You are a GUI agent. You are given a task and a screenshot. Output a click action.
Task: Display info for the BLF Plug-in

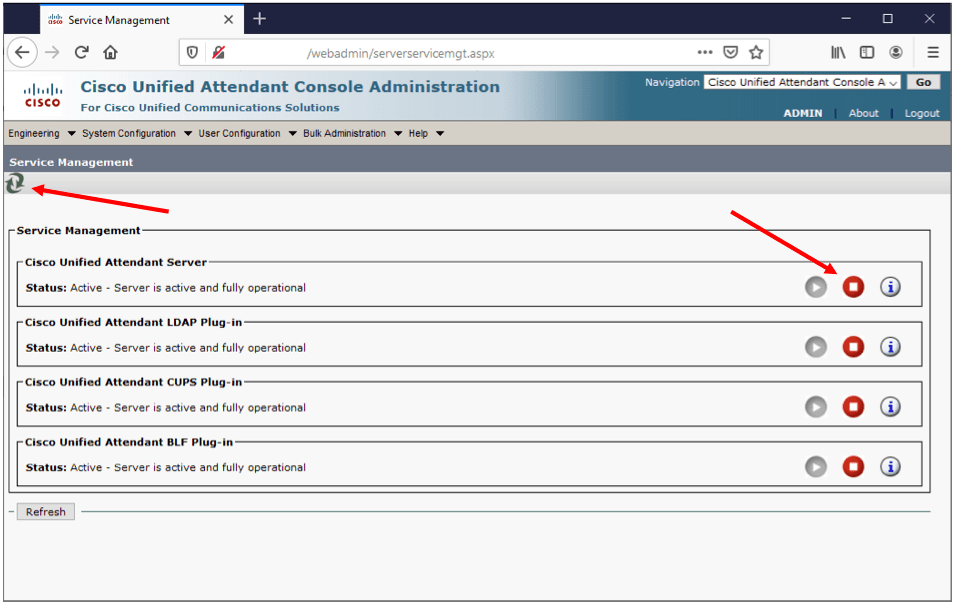click(x=890, y=467)
